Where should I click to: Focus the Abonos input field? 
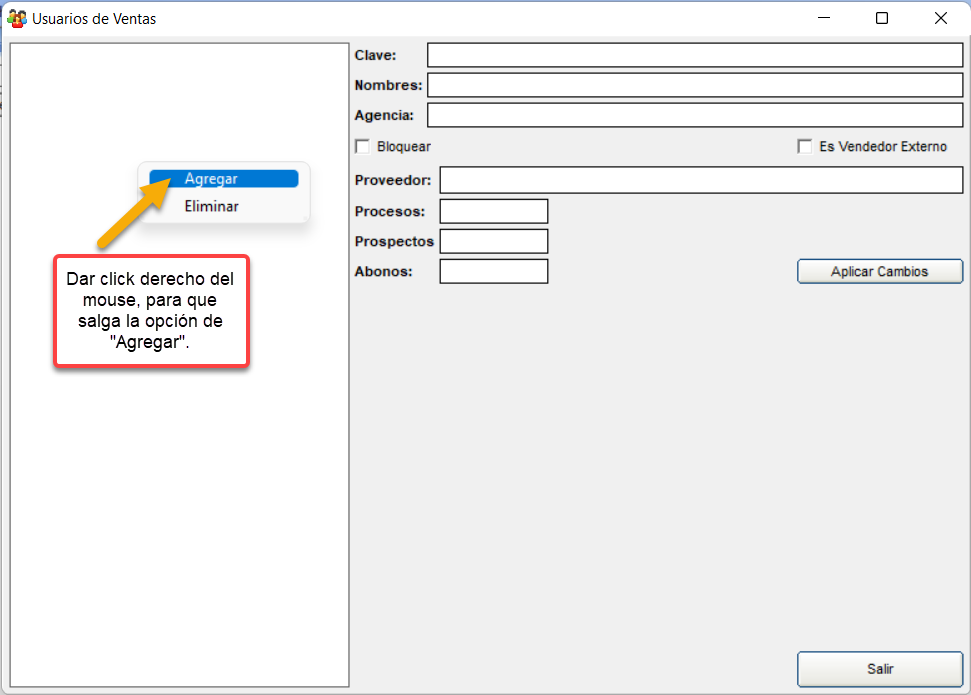pos(494,271)
